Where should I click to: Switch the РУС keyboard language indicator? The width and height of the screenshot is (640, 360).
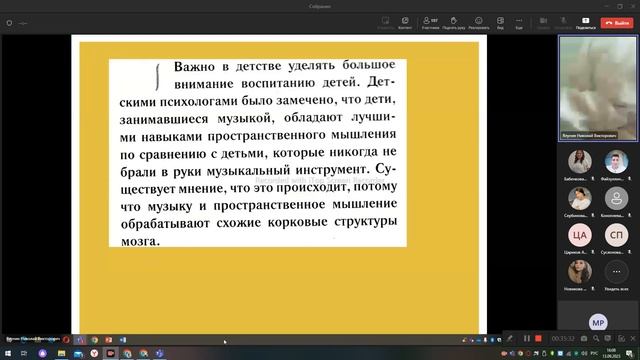(595, 353)
